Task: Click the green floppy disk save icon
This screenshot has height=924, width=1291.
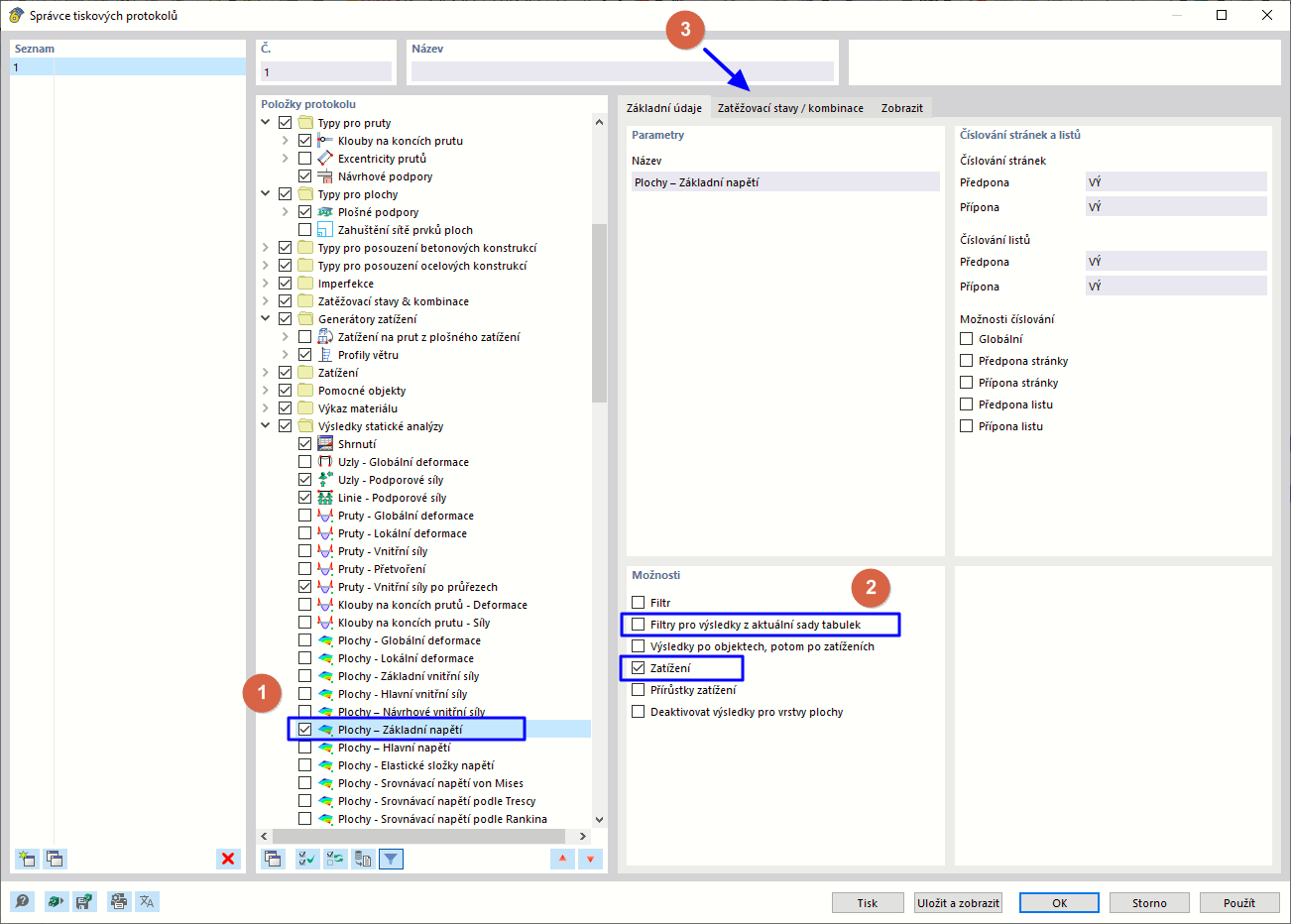Action: tap(84, 901)
